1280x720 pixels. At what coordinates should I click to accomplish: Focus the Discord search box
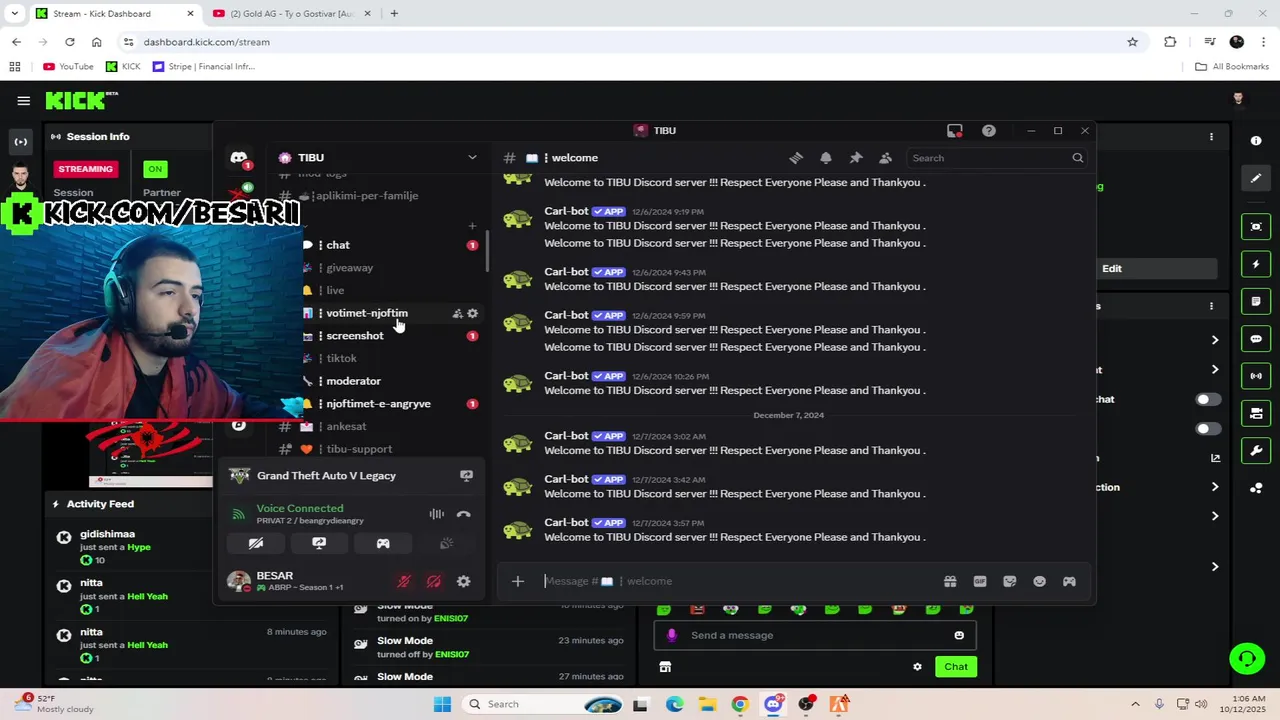click(997, 158)
